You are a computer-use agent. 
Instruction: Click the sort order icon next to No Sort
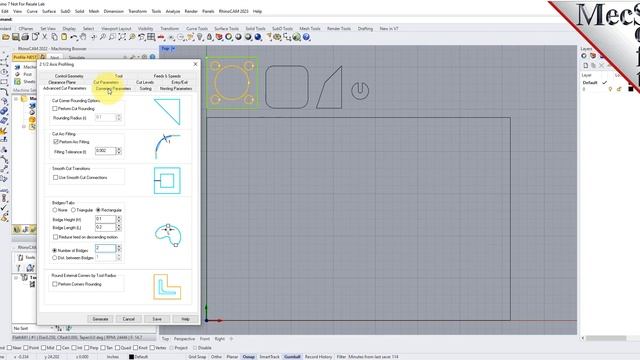[59, 328]
